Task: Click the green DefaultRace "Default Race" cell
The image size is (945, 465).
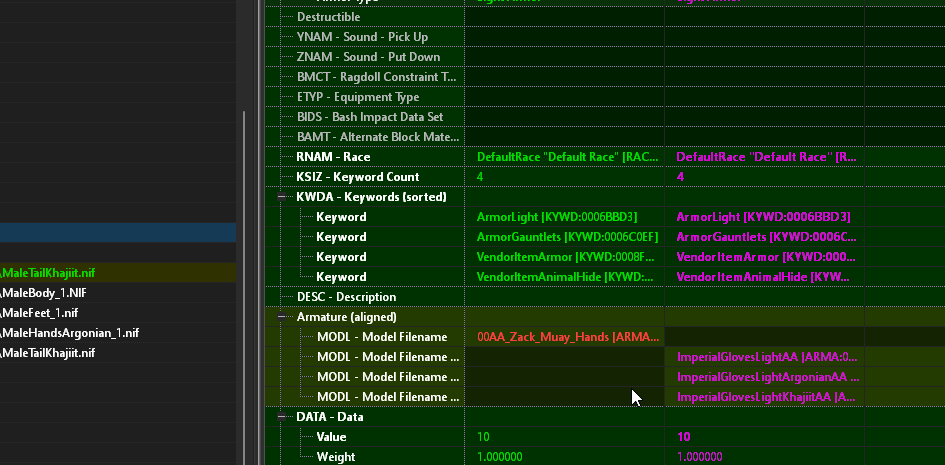Action: (564, 157)
